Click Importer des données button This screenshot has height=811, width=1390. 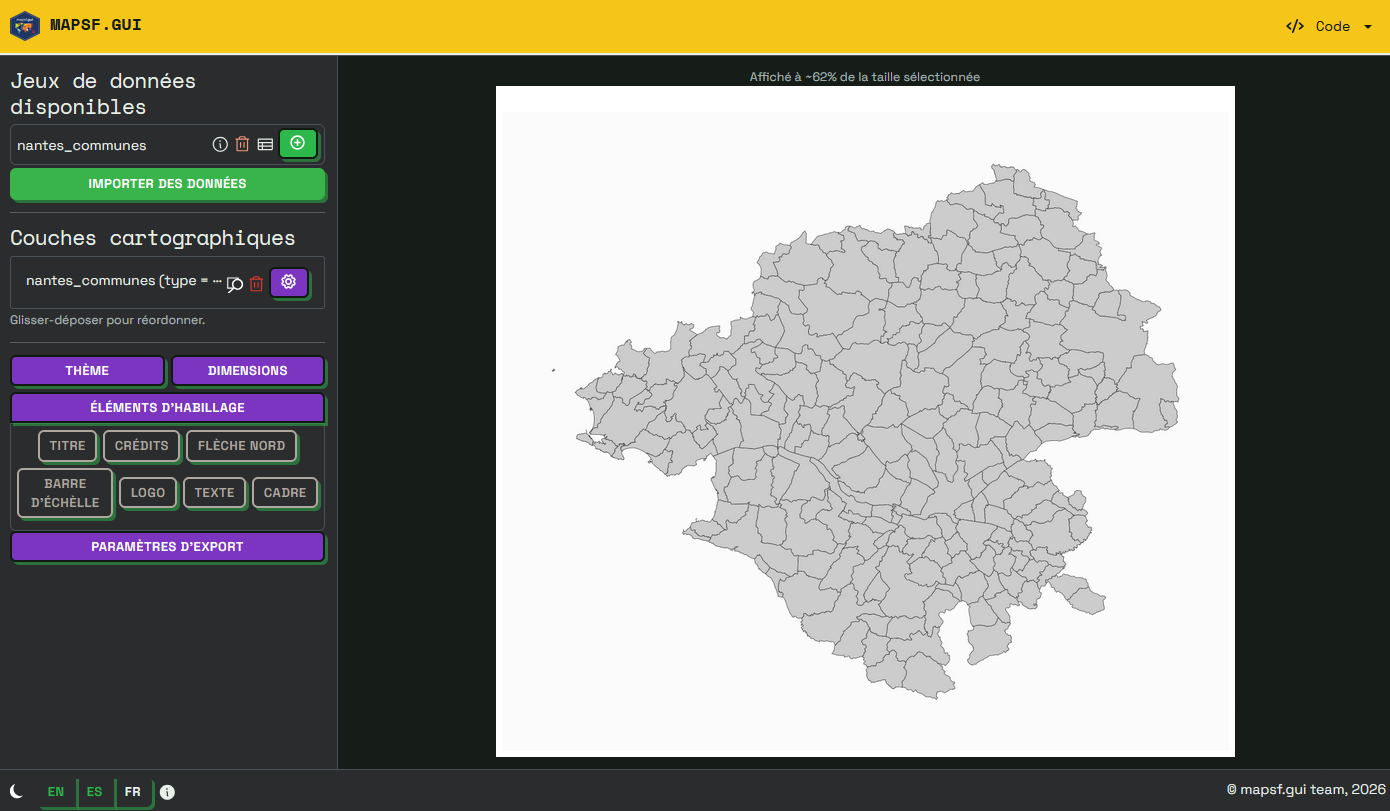(167, 184)
